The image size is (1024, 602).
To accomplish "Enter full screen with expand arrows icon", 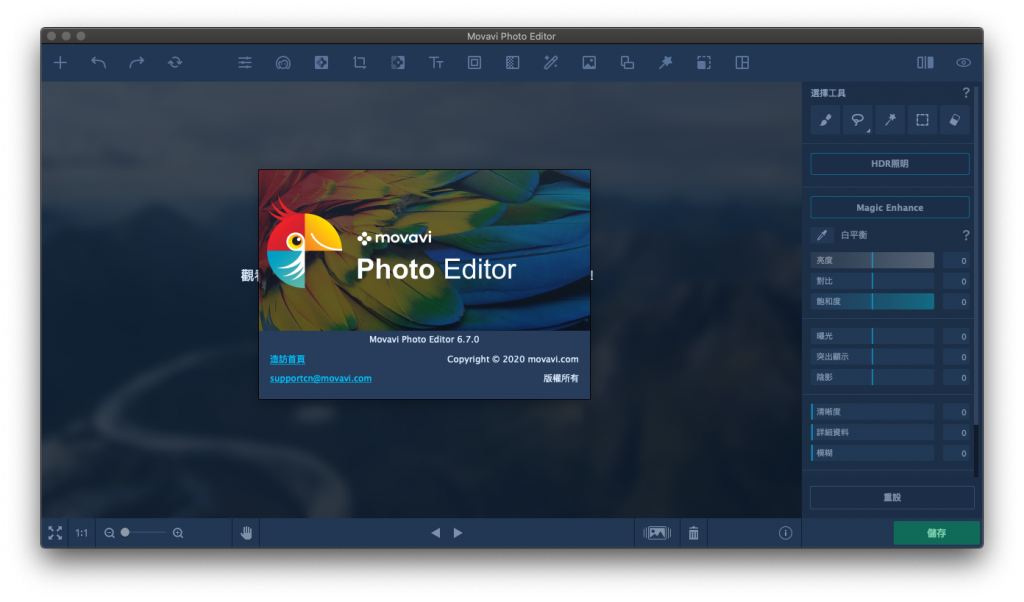I will pos(55,533).
